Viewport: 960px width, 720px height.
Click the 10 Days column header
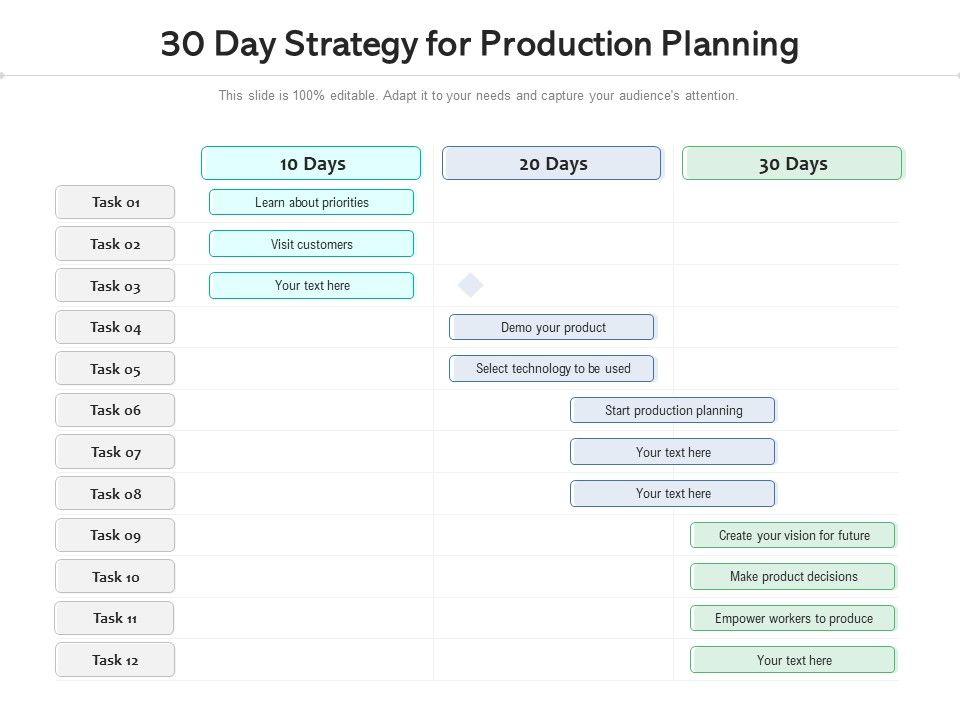[311, 163]
